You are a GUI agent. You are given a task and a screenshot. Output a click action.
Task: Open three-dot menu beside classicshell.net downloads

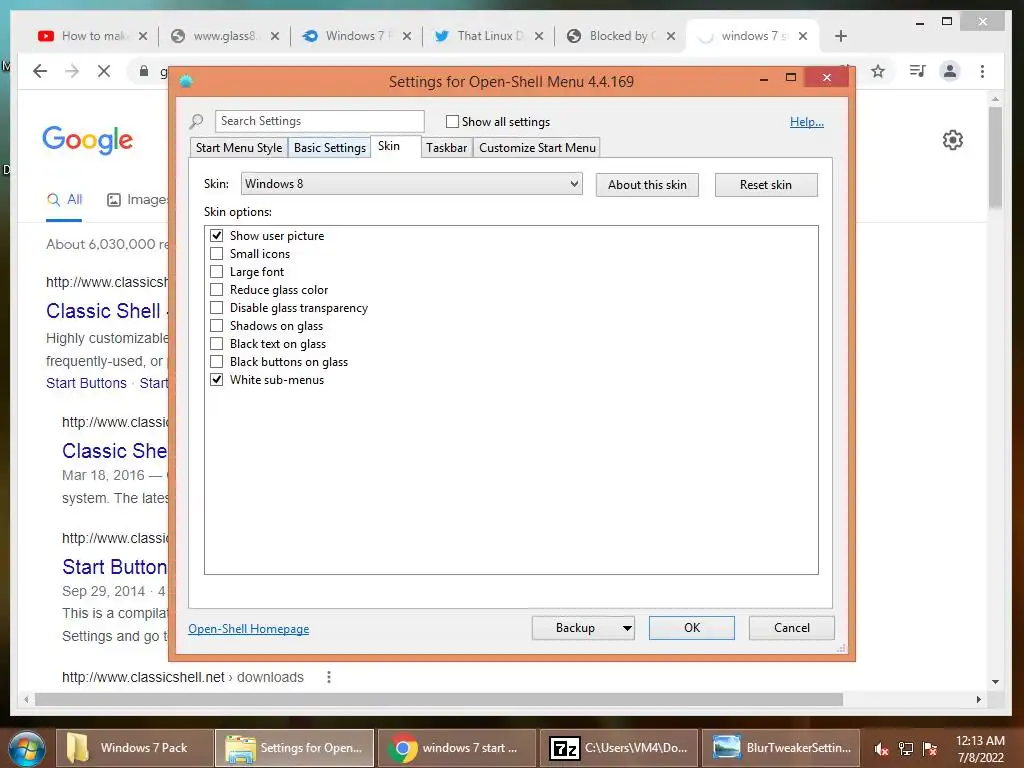pyautogui.click(x=328, y=677)
